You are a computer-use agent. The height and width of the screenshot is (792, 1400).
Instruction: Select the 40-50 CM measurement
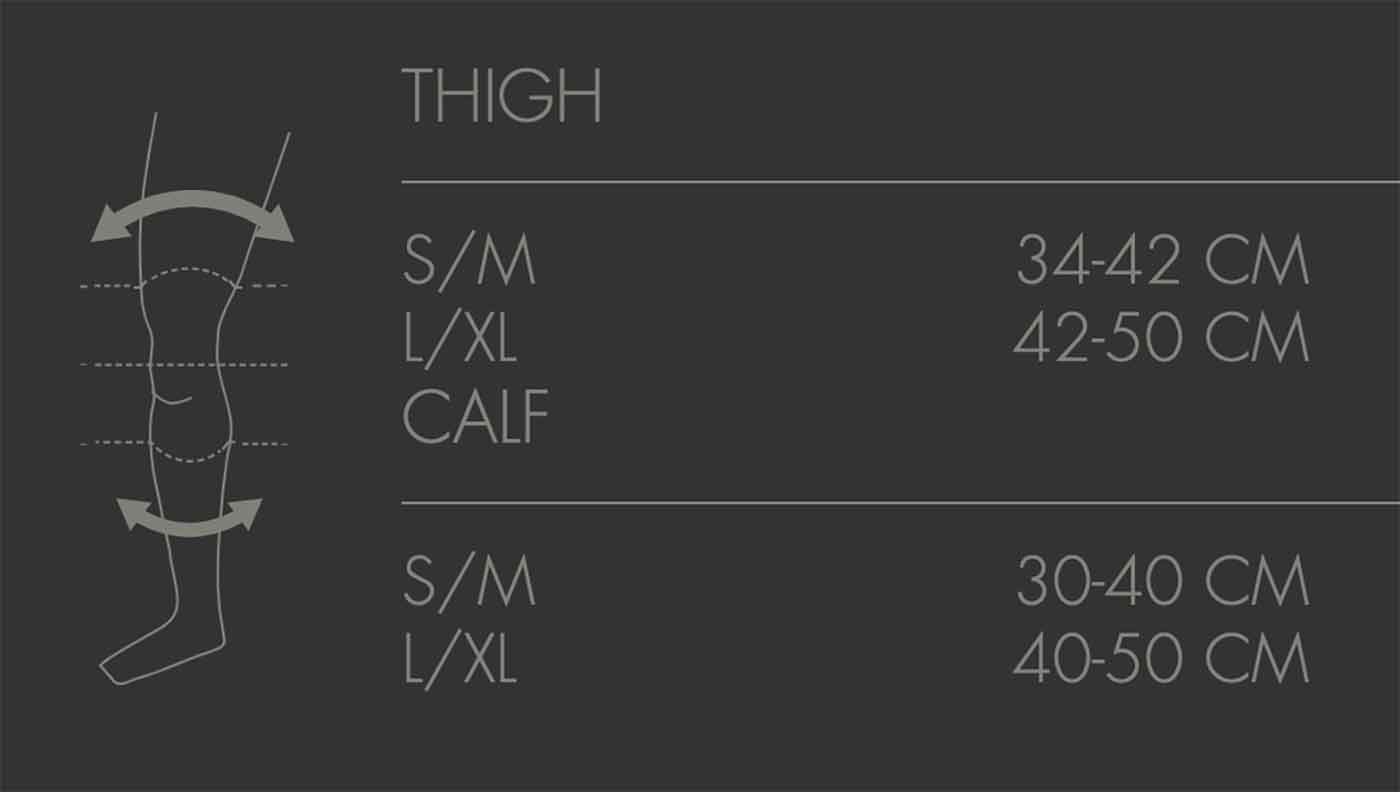1160,661
